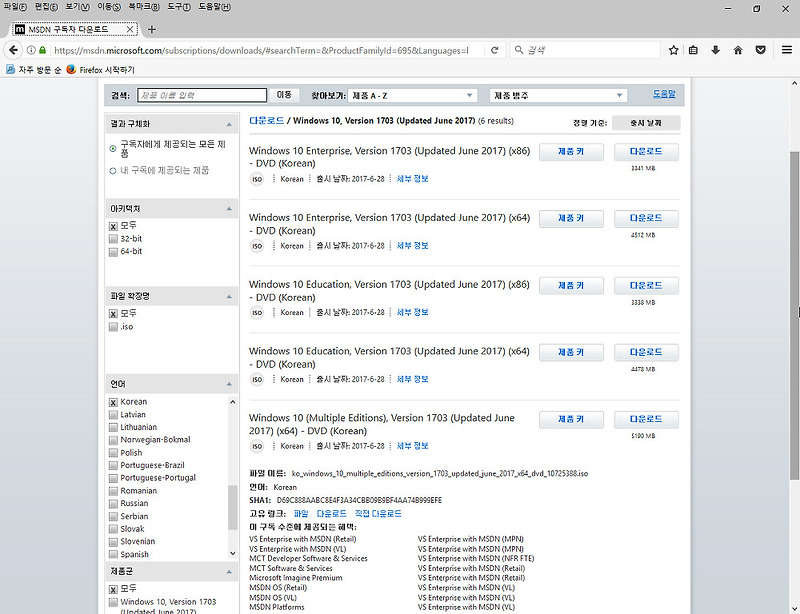The image size is (800, 614).
Task: Click ISO icon of Enterprise x64 entry
Action: click(257, 246)
